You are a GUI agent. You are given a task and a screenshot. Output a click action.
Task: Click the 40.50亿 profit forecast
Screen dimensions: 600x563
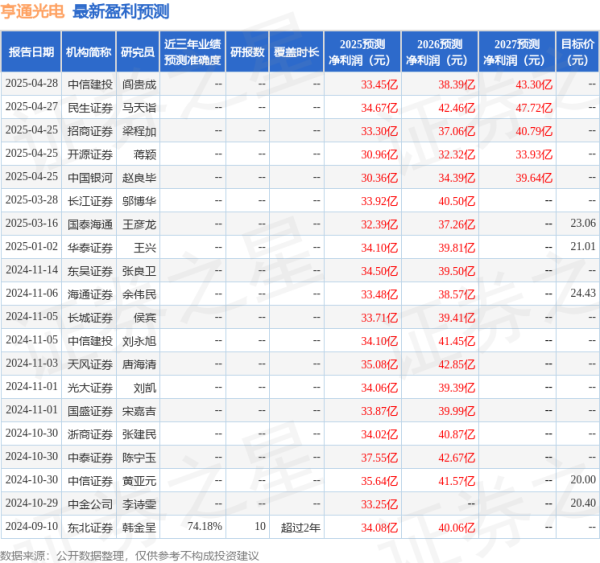(x=457, y=201)
